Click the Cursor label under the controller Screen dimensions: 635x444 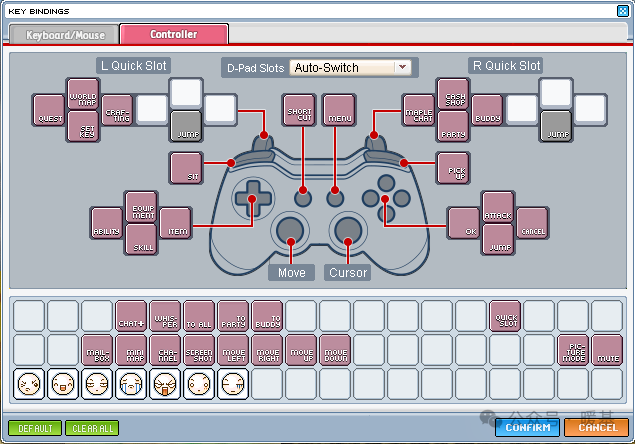(347, 273)
